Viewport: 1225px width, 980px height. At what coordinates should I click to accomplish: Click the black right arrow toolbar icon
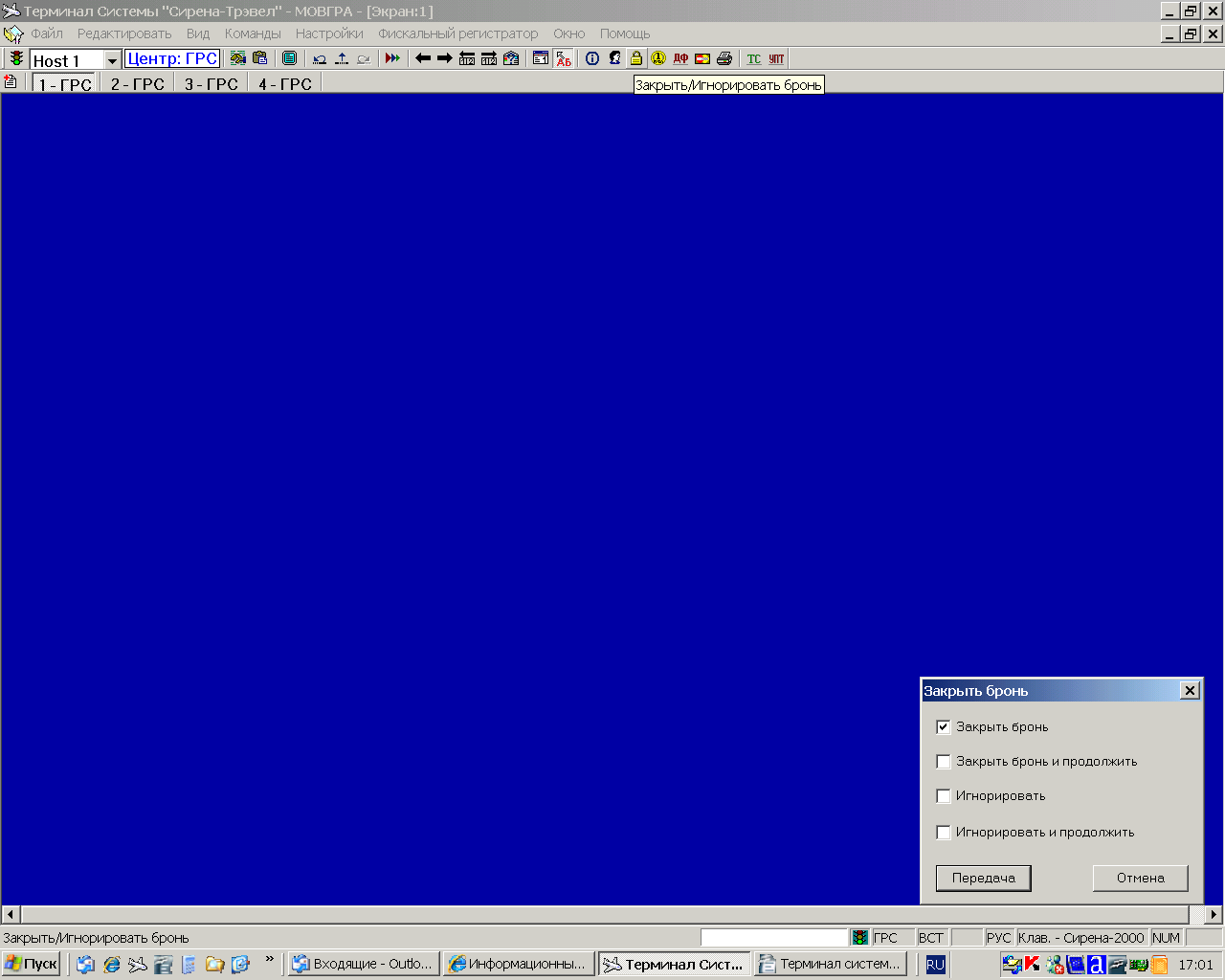pos(445,59)
